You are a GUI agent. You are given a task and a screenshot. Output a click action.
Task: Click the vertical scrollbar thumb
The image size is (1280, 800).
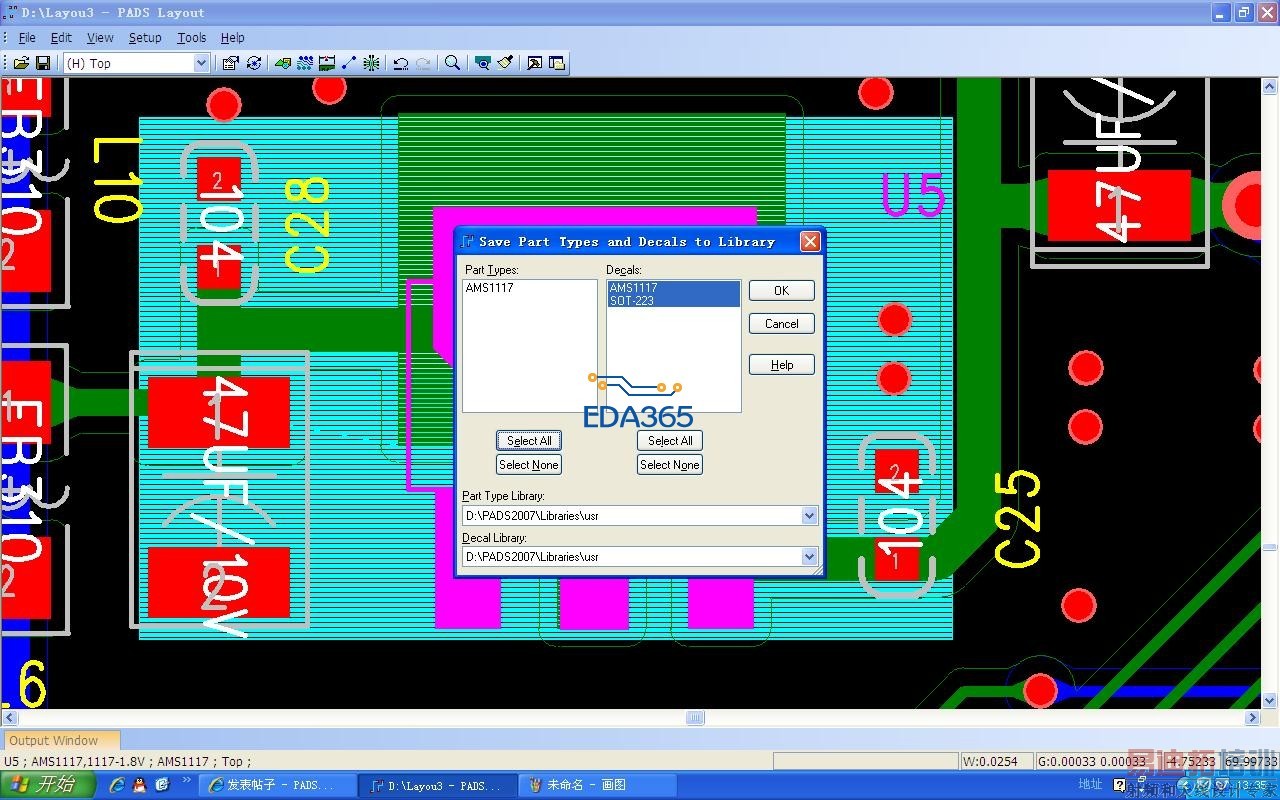(1270, 547)
